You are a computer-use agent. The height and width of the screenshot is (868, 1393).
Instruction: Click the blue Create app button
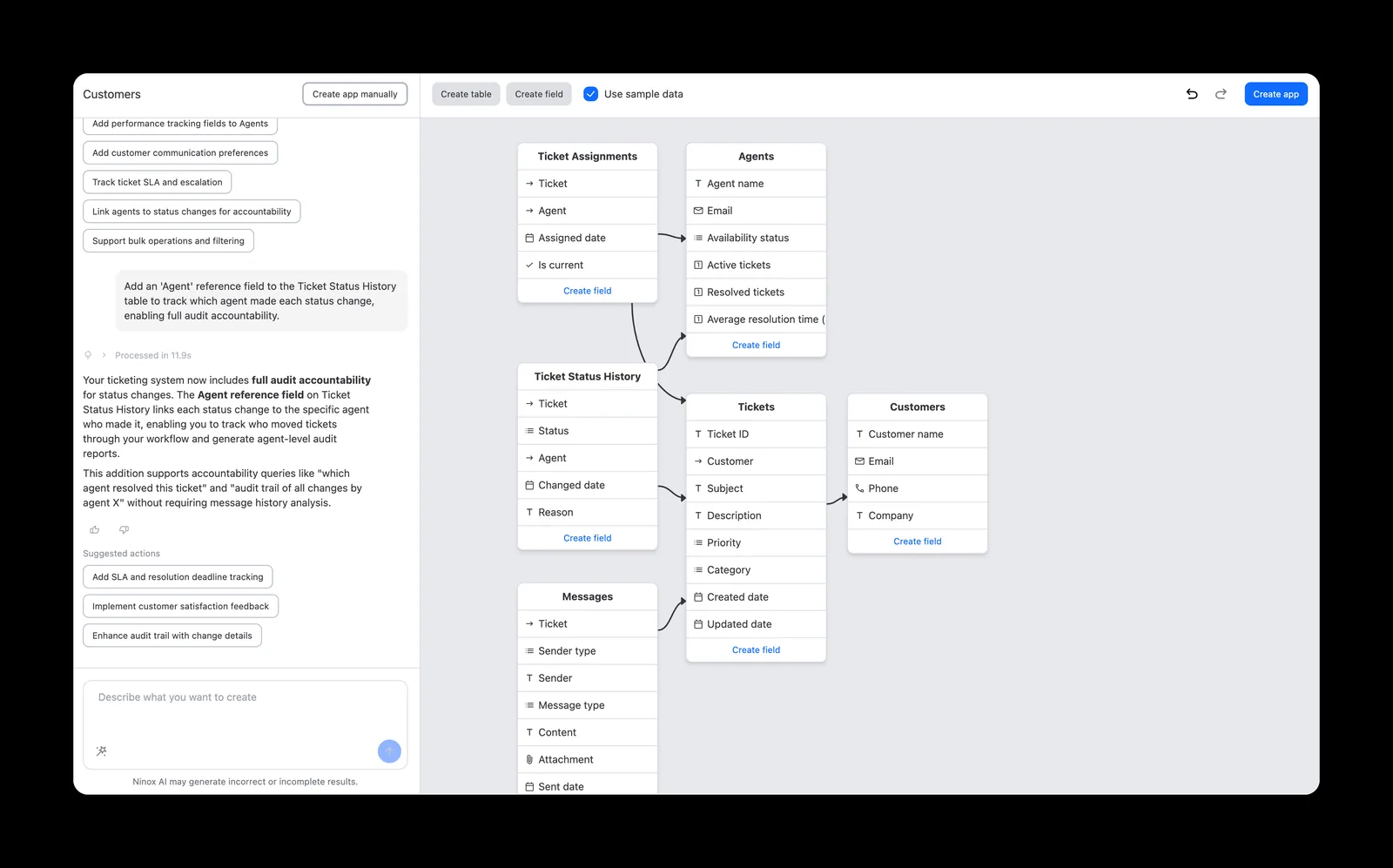point(1275,94)
